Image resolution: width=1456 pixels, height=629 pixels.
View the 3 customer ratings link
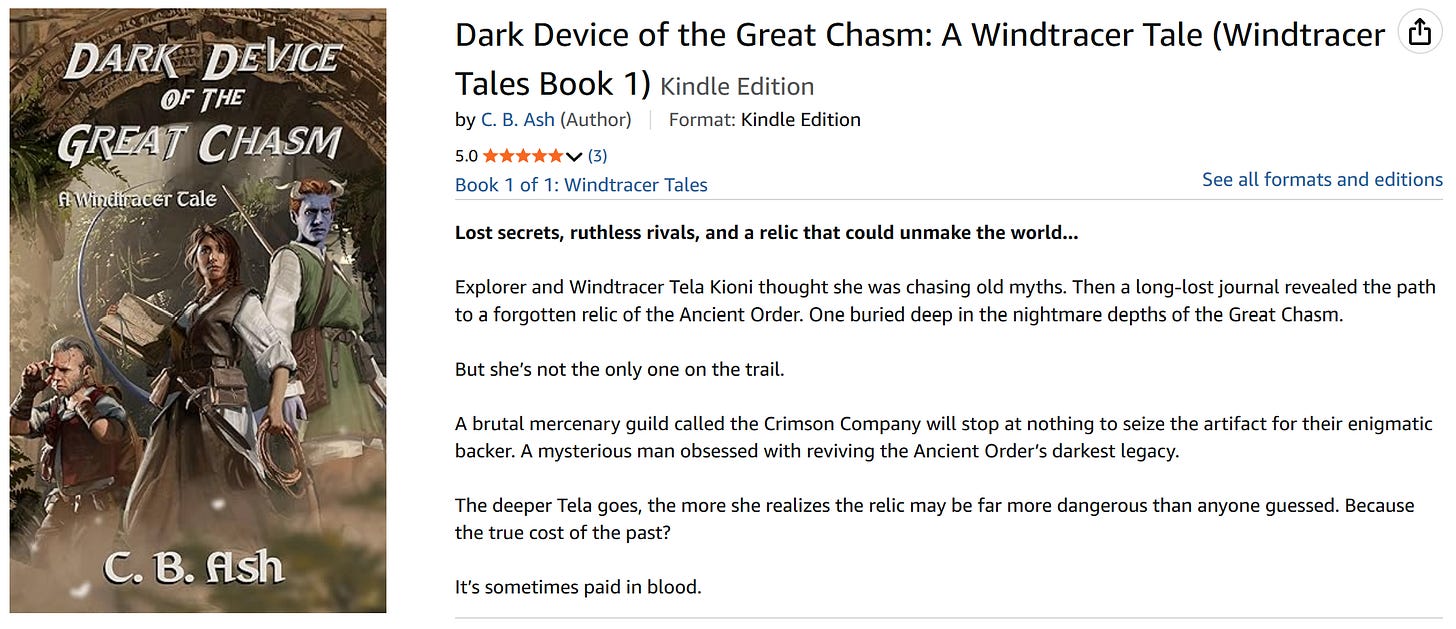tap(597, 155)
